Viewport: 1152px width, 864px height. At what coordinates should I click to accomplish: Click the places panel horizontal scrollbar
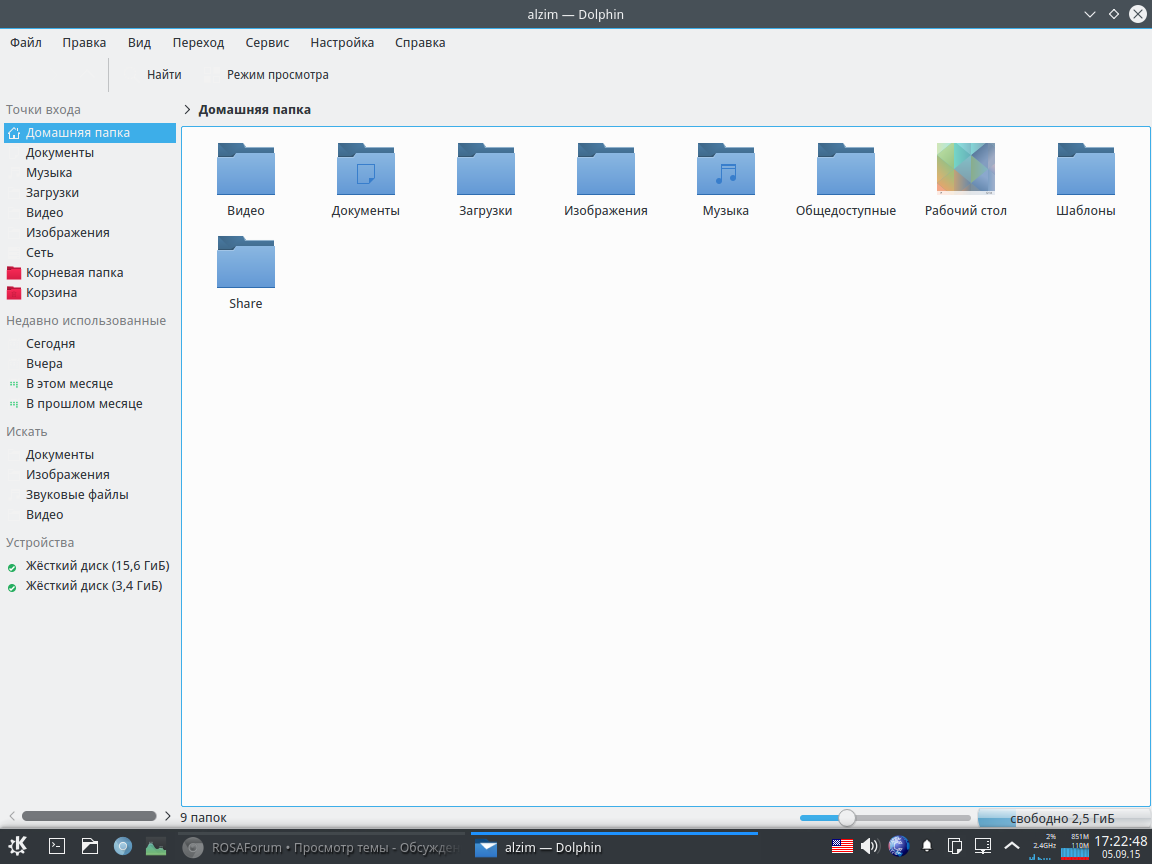[88, 816]
